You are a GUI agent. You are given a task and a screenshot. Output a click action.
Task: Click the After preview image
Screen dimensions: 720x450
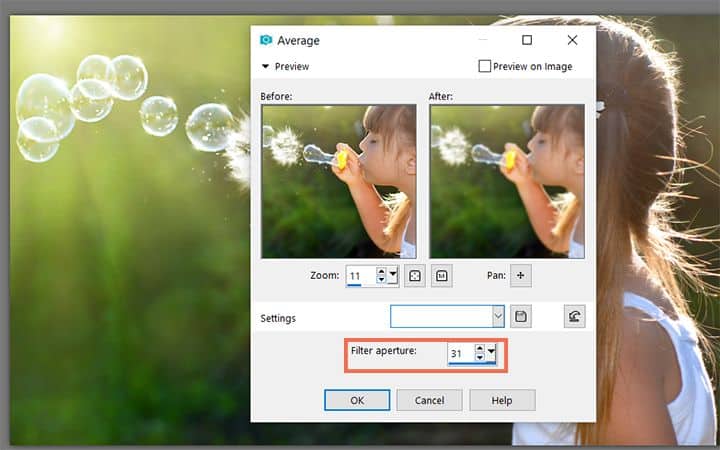(x=507, y=181)
